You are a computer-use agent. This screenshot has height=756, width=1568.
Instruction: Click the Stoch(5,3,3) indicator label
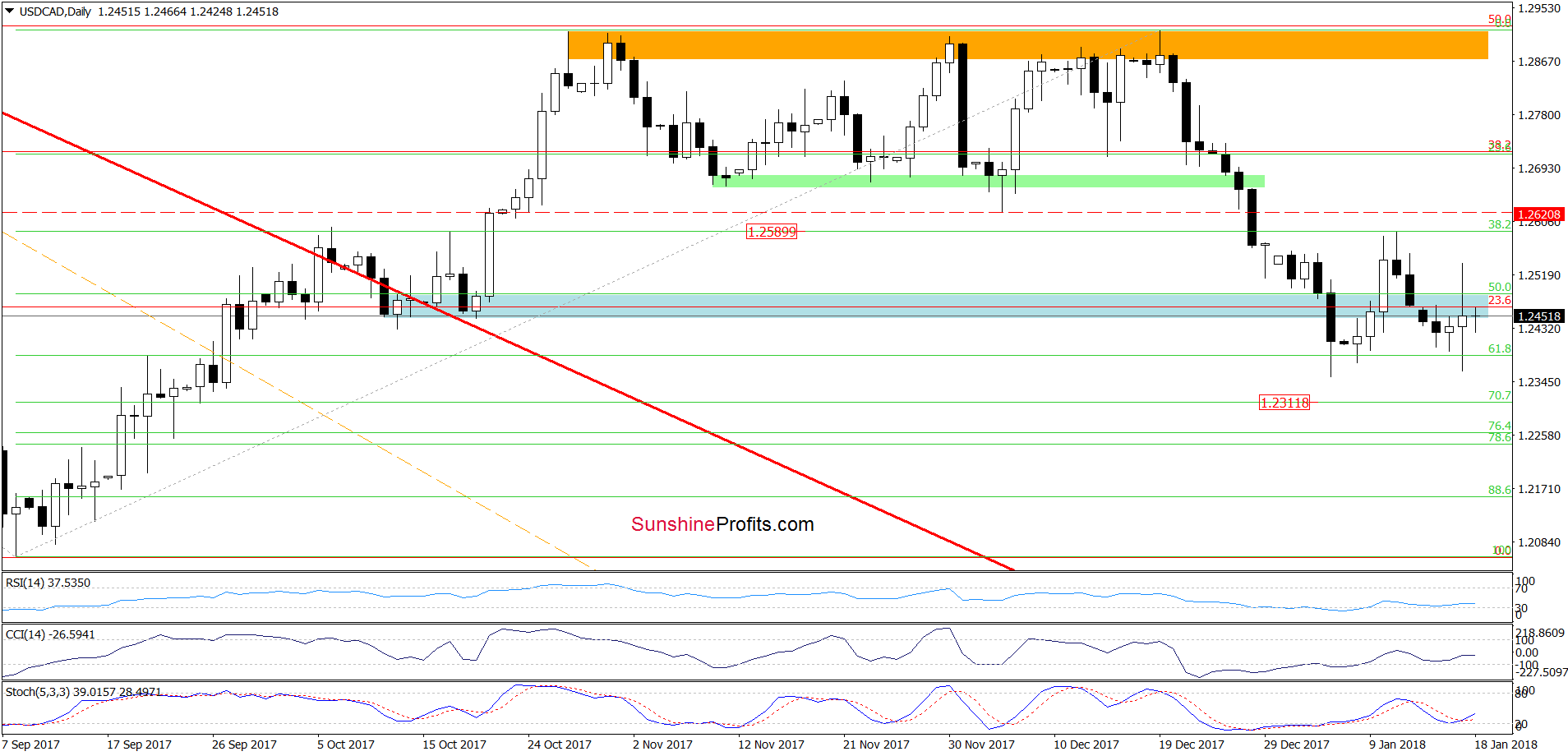(83, 692)
